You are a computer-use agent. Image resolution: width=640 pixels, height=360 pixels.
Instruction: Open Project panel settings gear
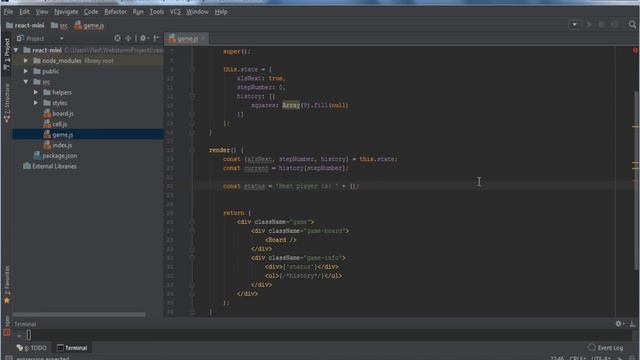pos(143,38)
